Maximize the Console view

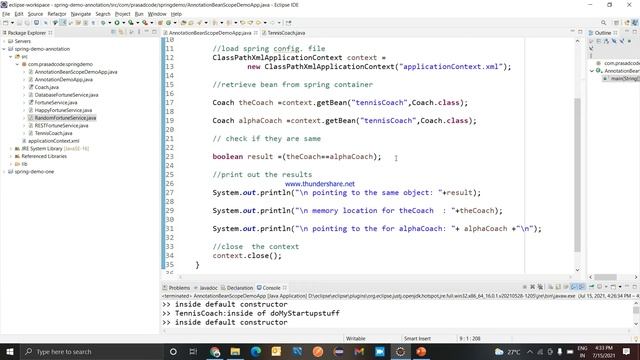click(635, 287)
